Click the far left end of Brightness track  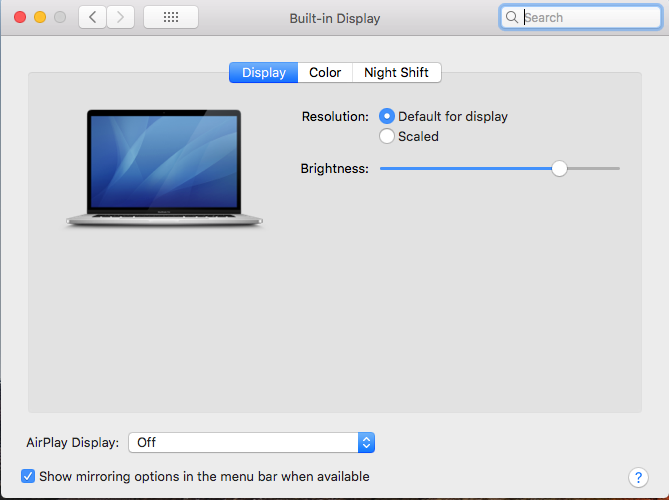tap(383, 168)
